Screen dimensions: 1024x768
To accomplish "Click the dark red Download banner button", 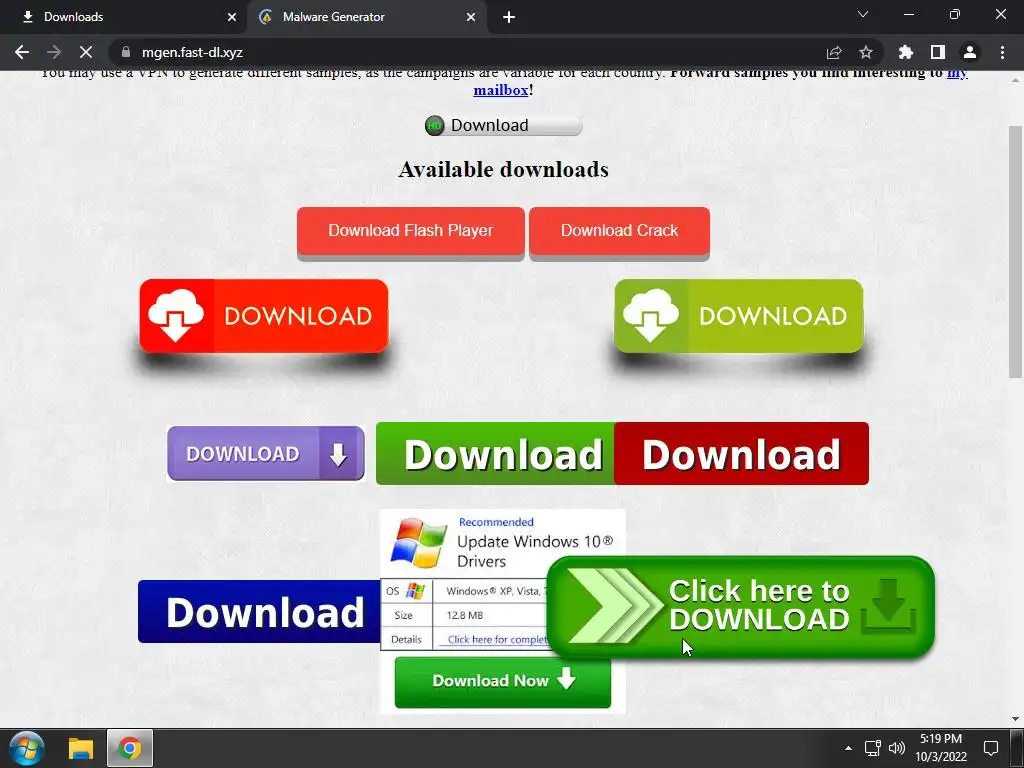I will tap(741, 453).
